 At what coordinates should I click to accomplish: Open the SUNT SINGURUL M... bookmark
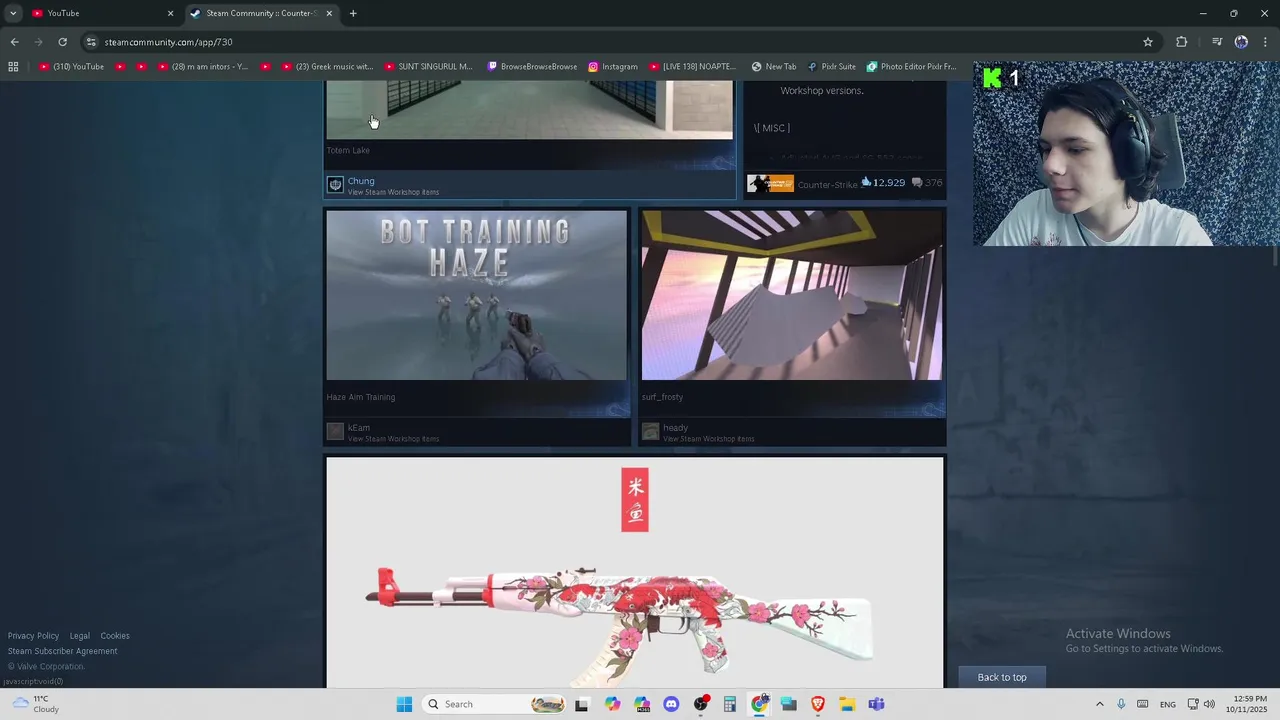(429, 67)
